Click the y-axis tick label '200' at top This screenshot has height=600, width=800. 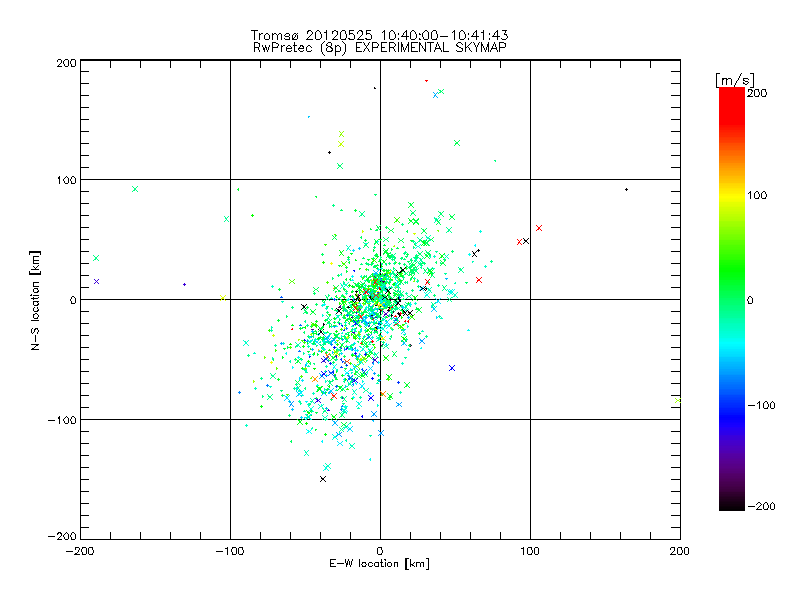[66, 63]
